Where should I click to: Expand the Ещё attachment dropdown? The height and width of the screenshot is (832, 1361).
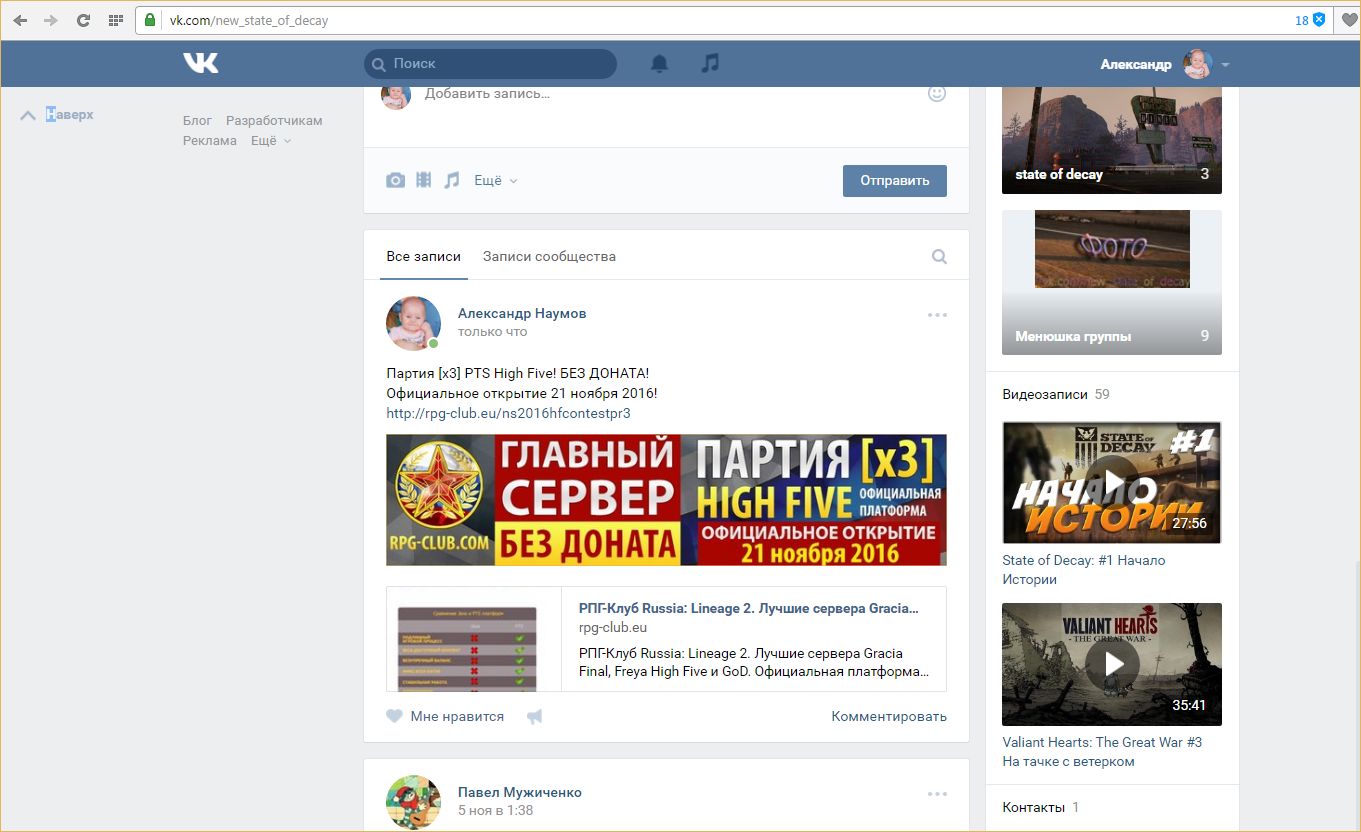point(495,181)
